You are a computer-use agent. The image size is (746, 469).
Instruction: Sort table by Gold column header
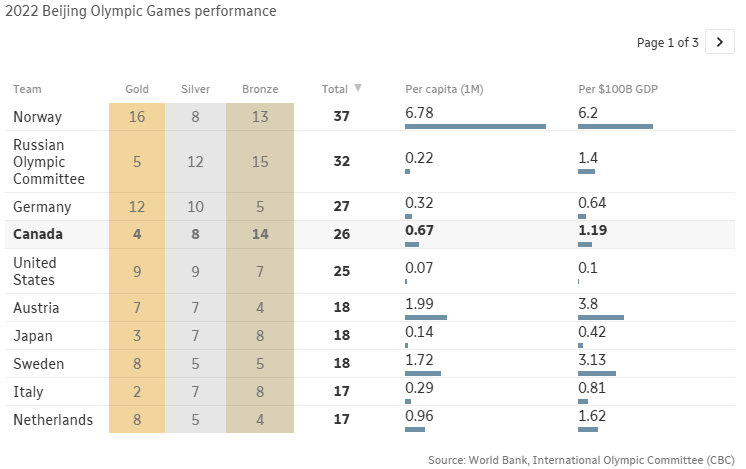point(137,89)
